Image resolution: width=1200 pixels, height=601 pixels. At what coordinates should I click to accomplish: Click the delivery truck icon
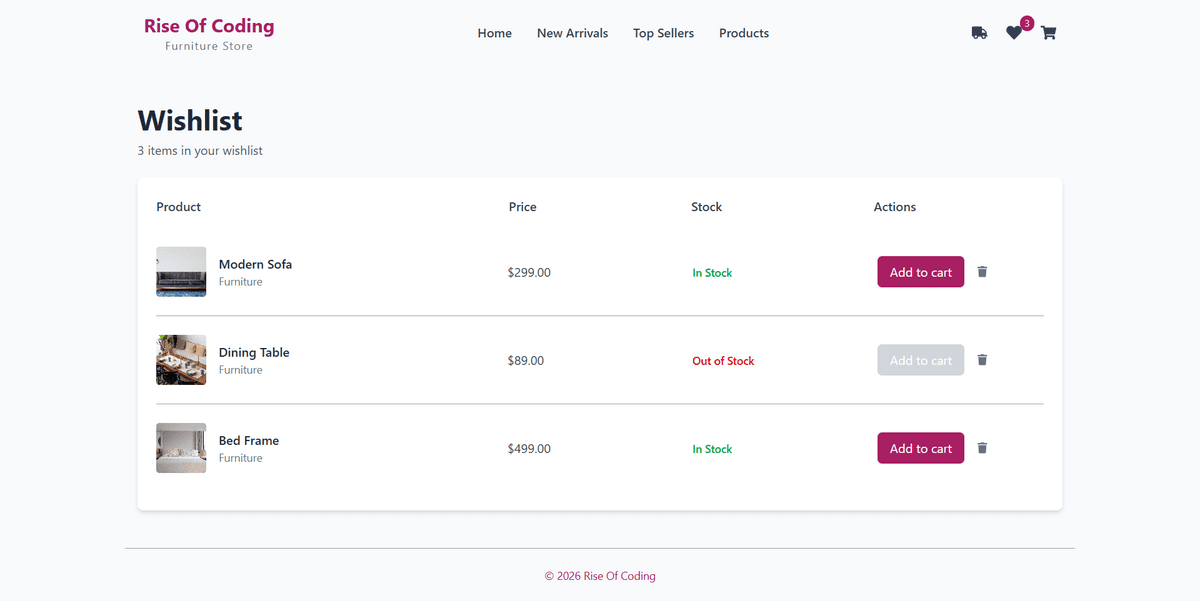pos(979,33)
